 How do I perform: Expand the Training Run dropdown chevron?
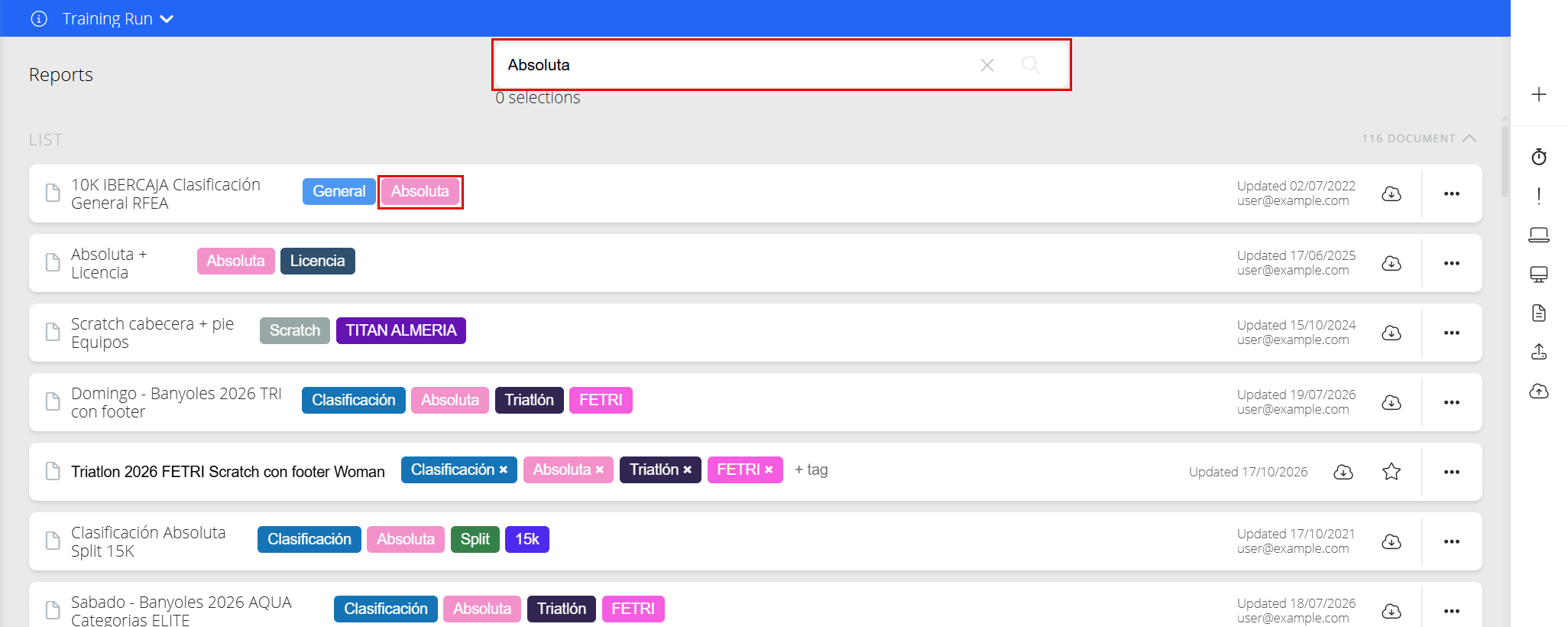tap(167, 19)
